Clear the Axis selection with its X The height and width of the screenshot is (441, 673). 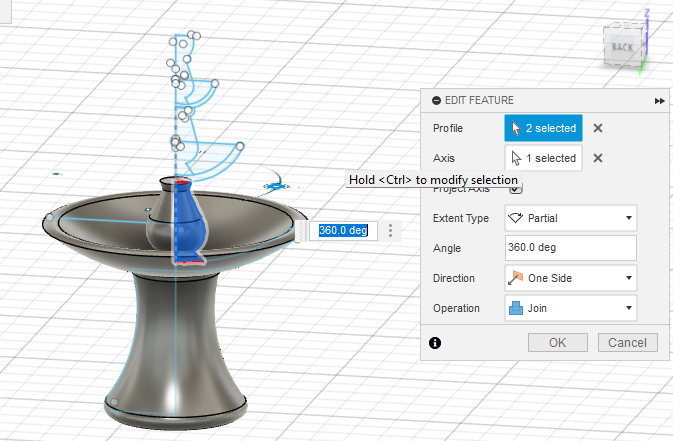pyautogui.click(x=597, y=158)
